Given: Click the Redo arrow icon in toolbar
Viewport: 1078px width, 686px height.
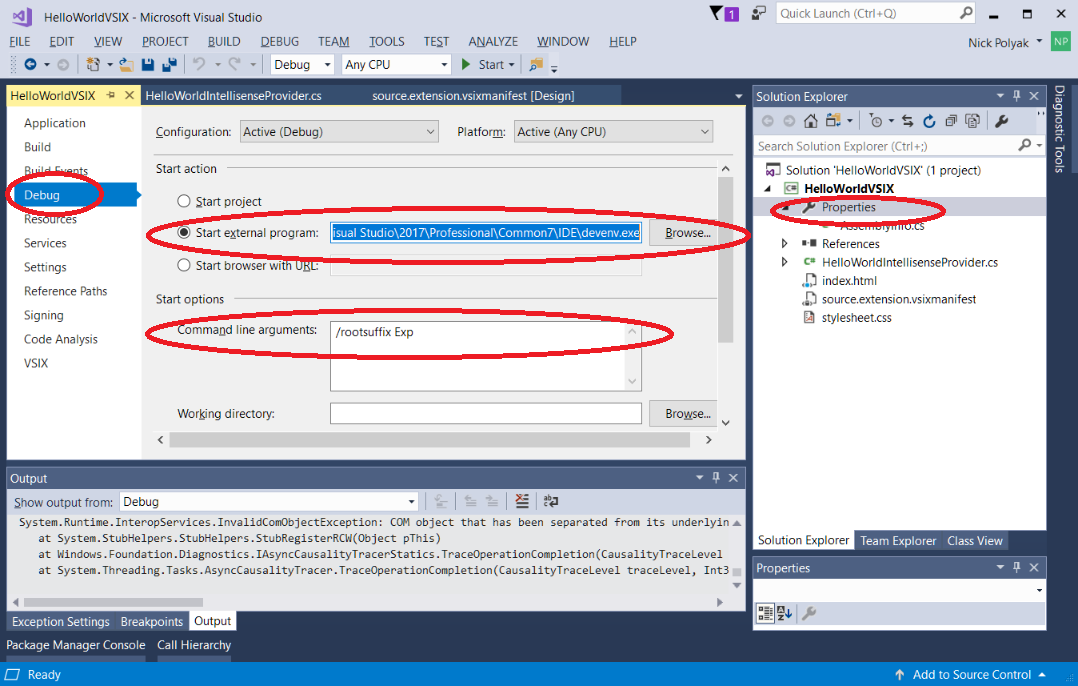Looking at the screenshot, I should point(234,64).
